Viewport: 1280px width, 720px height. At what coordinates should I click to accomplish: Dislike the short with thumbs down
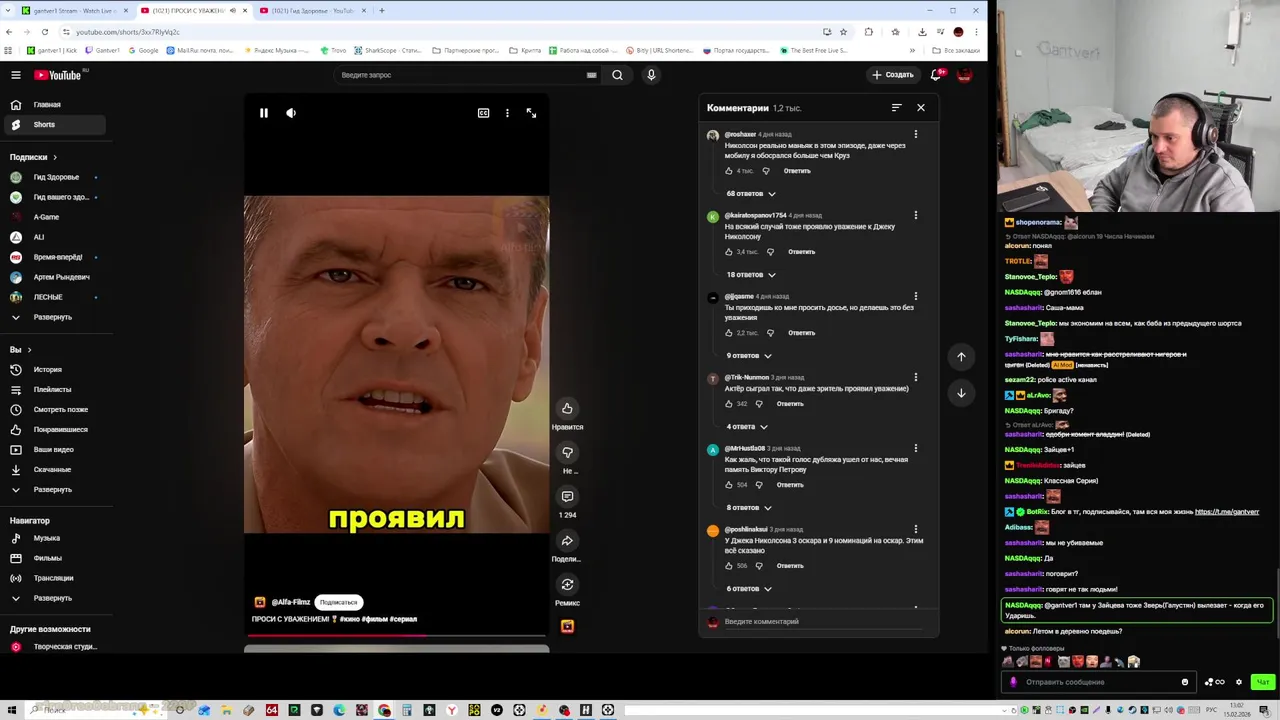(567, 452)
